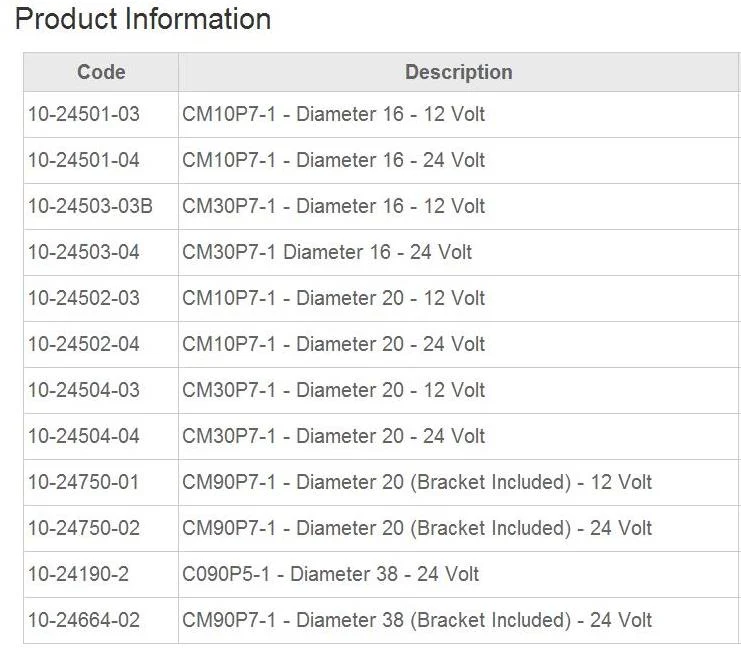Select product code 10-24501-04
This screenshot has width=741, height=648.
84,160
